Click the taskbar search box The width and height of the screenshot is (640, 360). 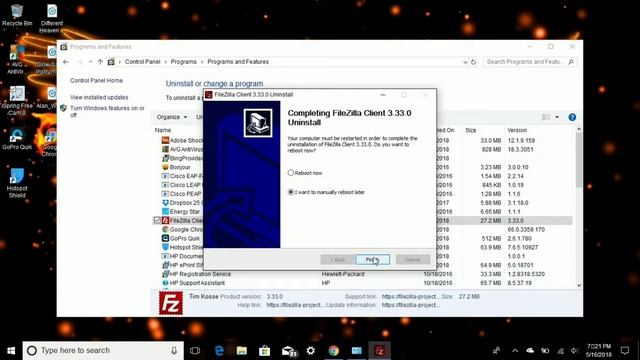[103, 351]
